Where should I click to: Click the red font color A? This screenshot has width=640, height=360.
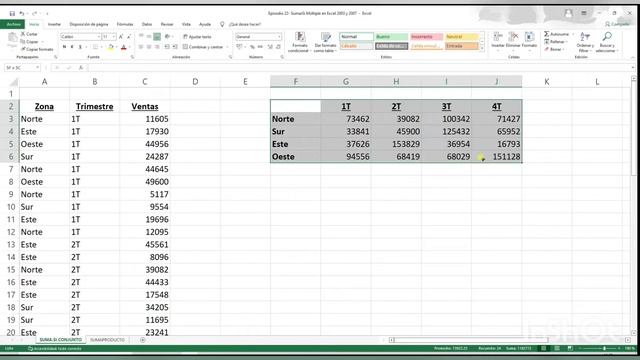(124, 47)
